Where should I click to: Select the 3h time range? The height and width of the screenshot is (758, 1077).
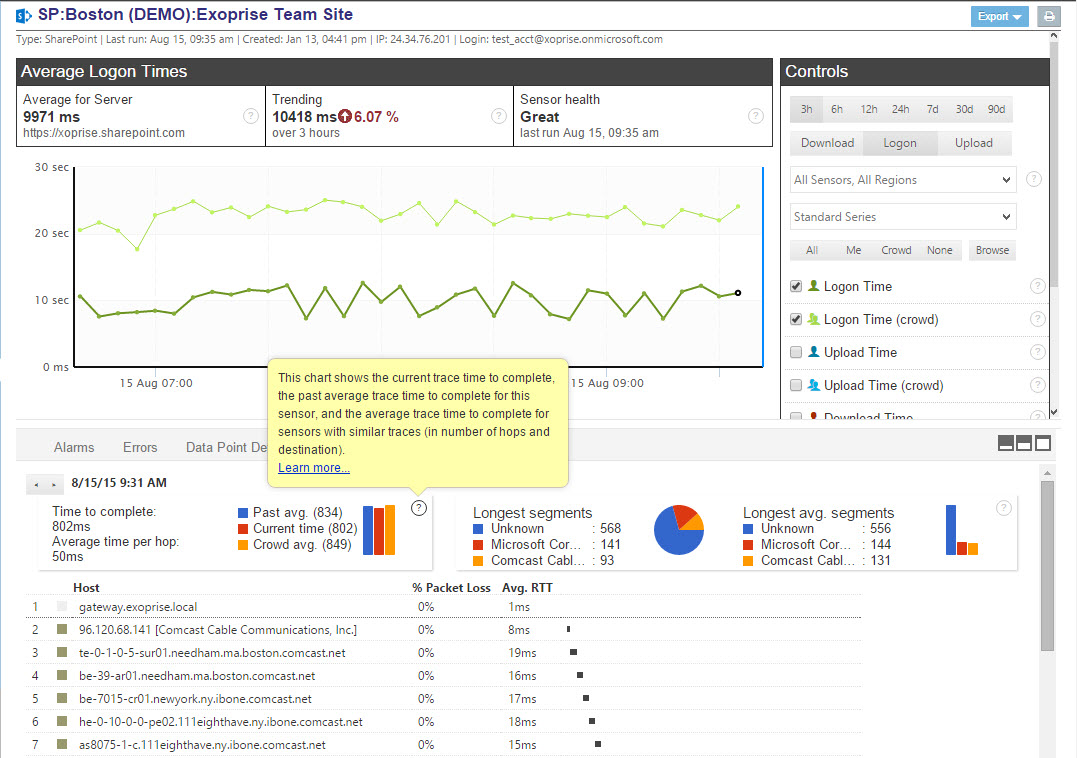point(806,109)
